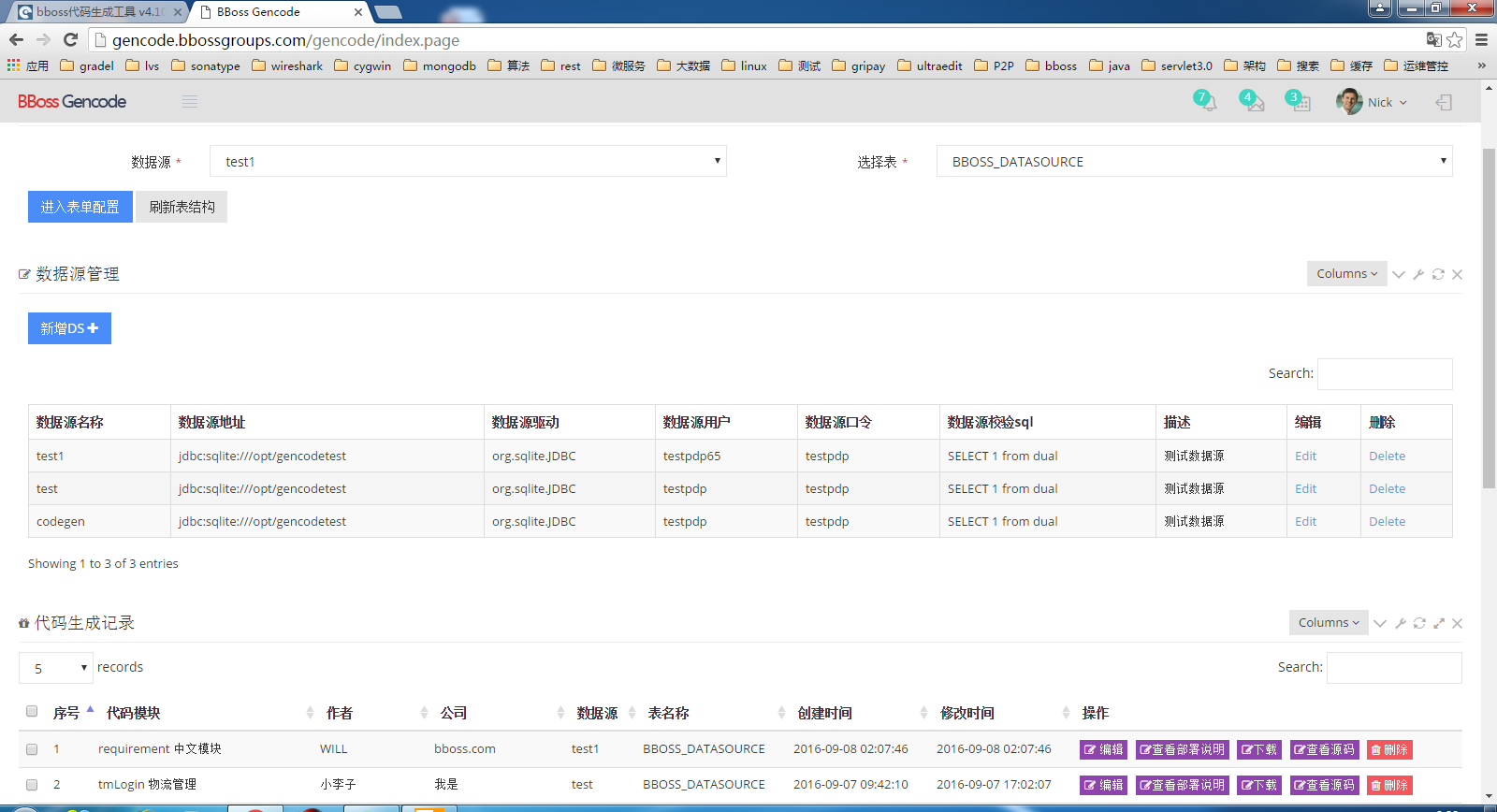1497x812 pixels.
Task: Click the wrench icon in 数据源管理 panel
Action: [x=1418, y=274]
